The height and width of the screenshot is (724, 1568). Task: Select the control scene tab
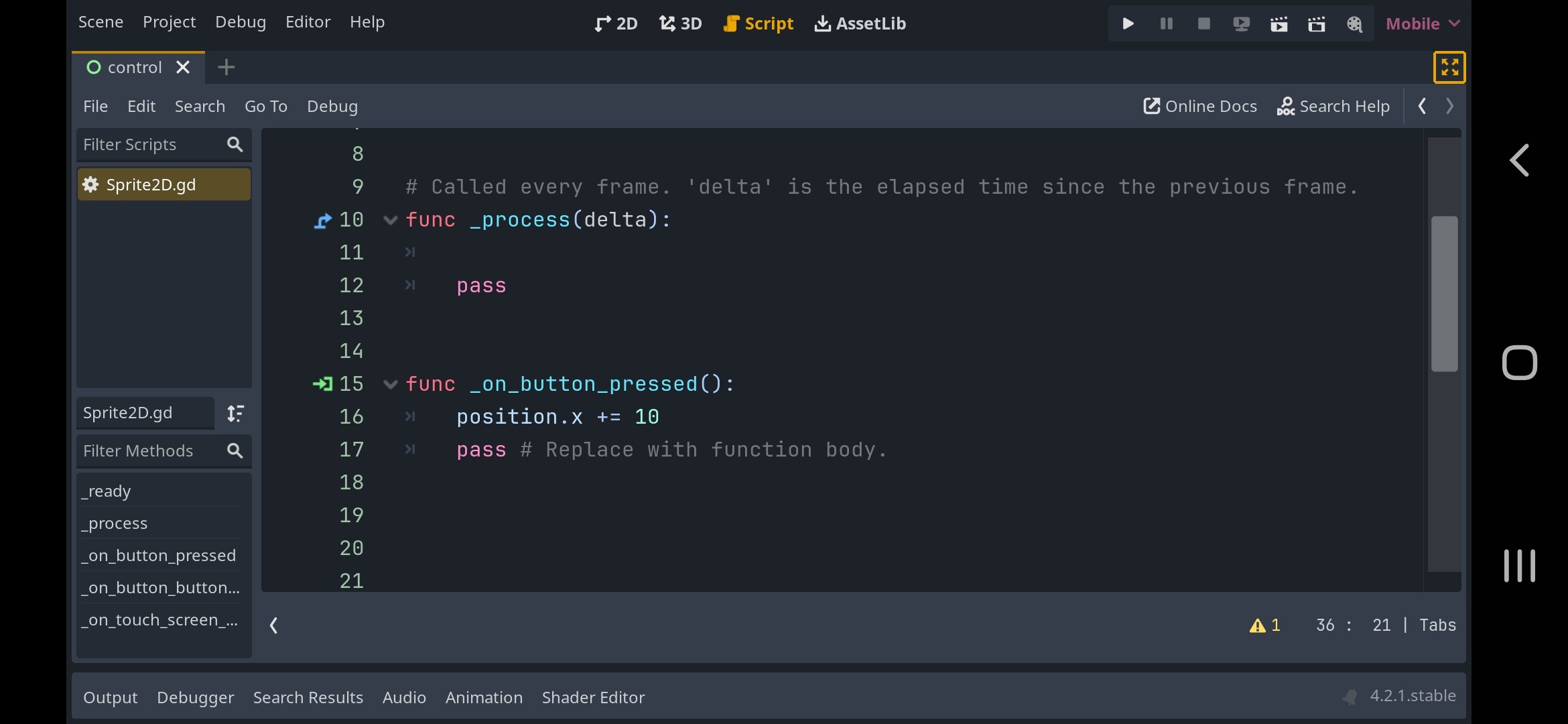pyautogui.click(x=138, y=68)
